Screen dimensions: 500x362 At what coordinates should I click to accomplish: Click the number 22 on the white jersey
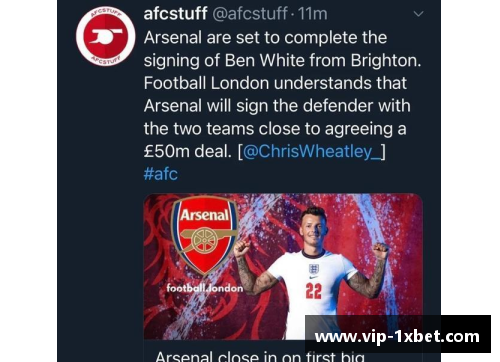pyautogui.click(x=314, y=291)
